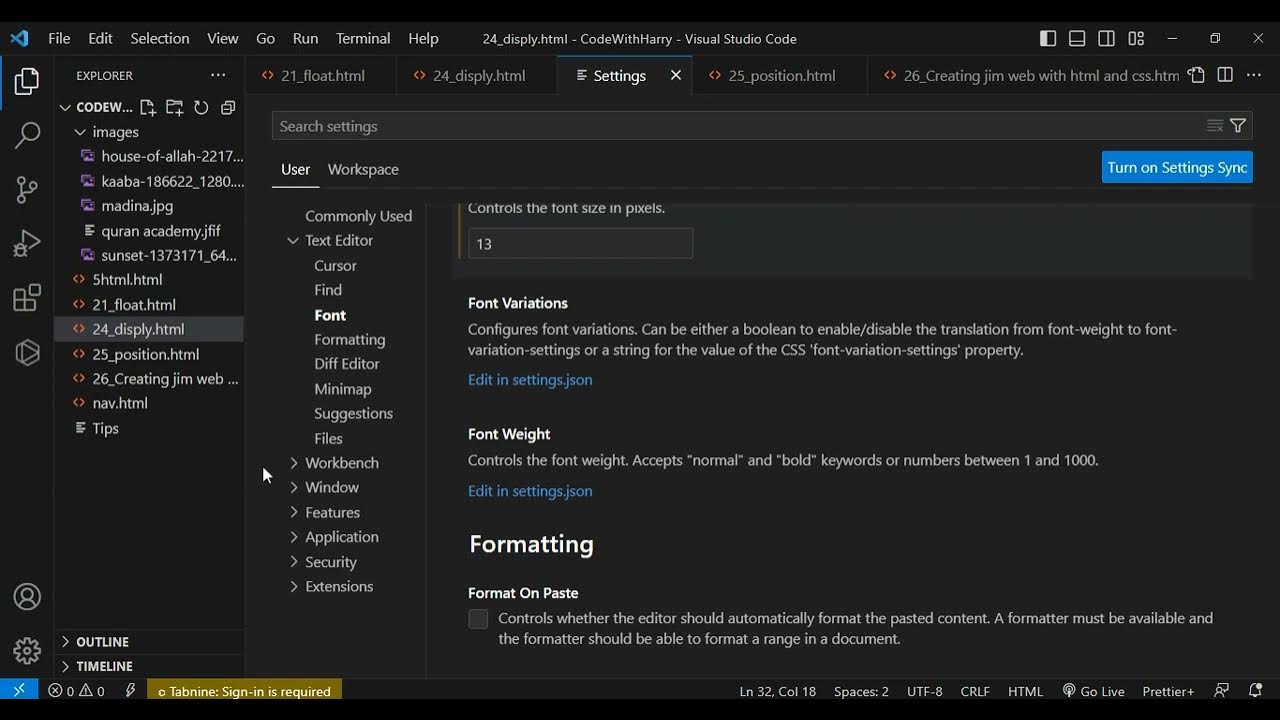Expand the Extensions settings section

[293, 586]
